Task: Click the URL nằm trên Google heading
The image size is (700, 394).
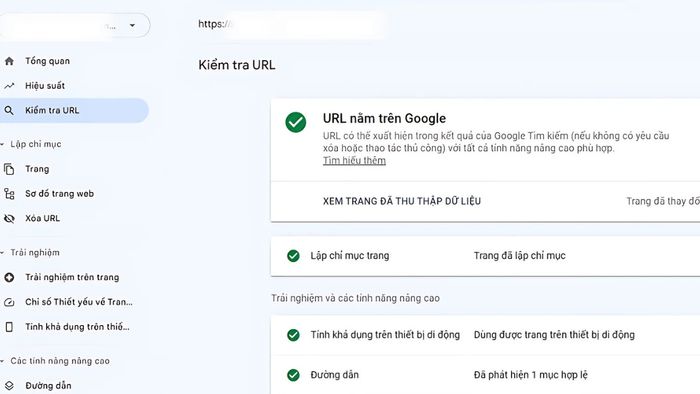Action: pyautogui.click(x=384, y=118)
